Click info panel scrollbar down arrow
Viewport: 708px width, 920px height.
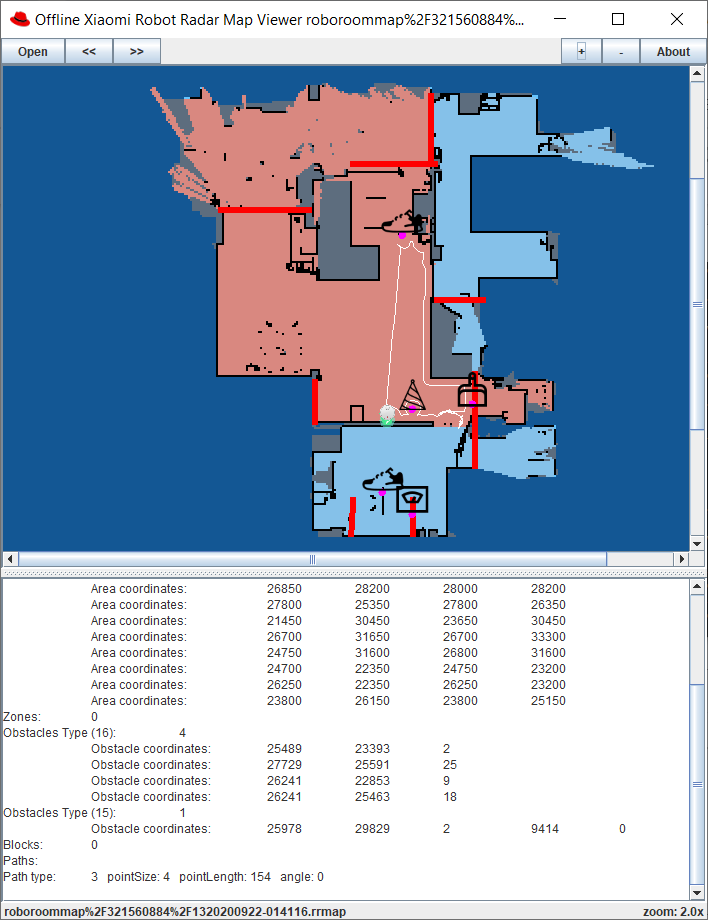pos(697,893)
